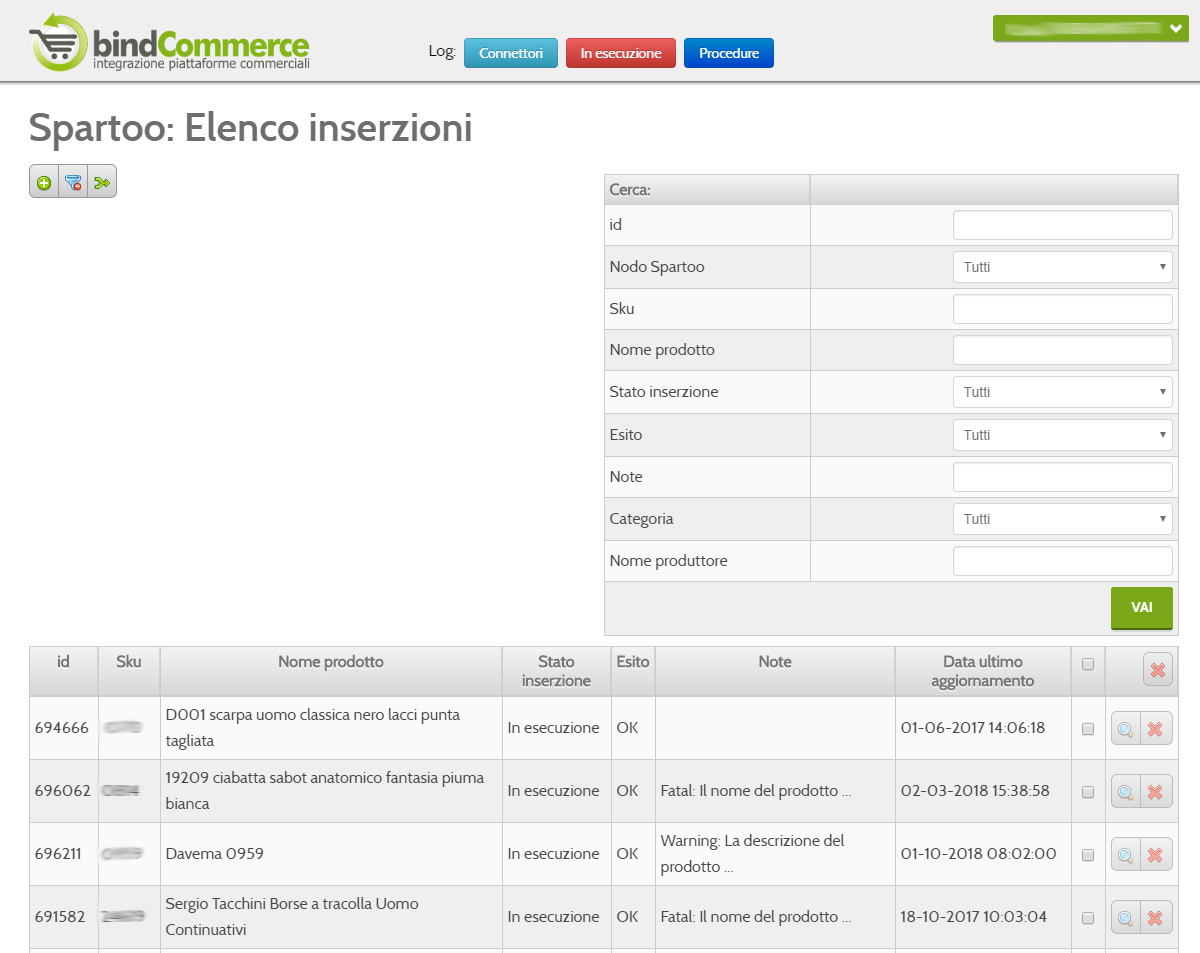This screenshot has height=953, width=1200.
Task: Click product name '19209 ciabatta sabot anatomico'
Action: (324, 791)
